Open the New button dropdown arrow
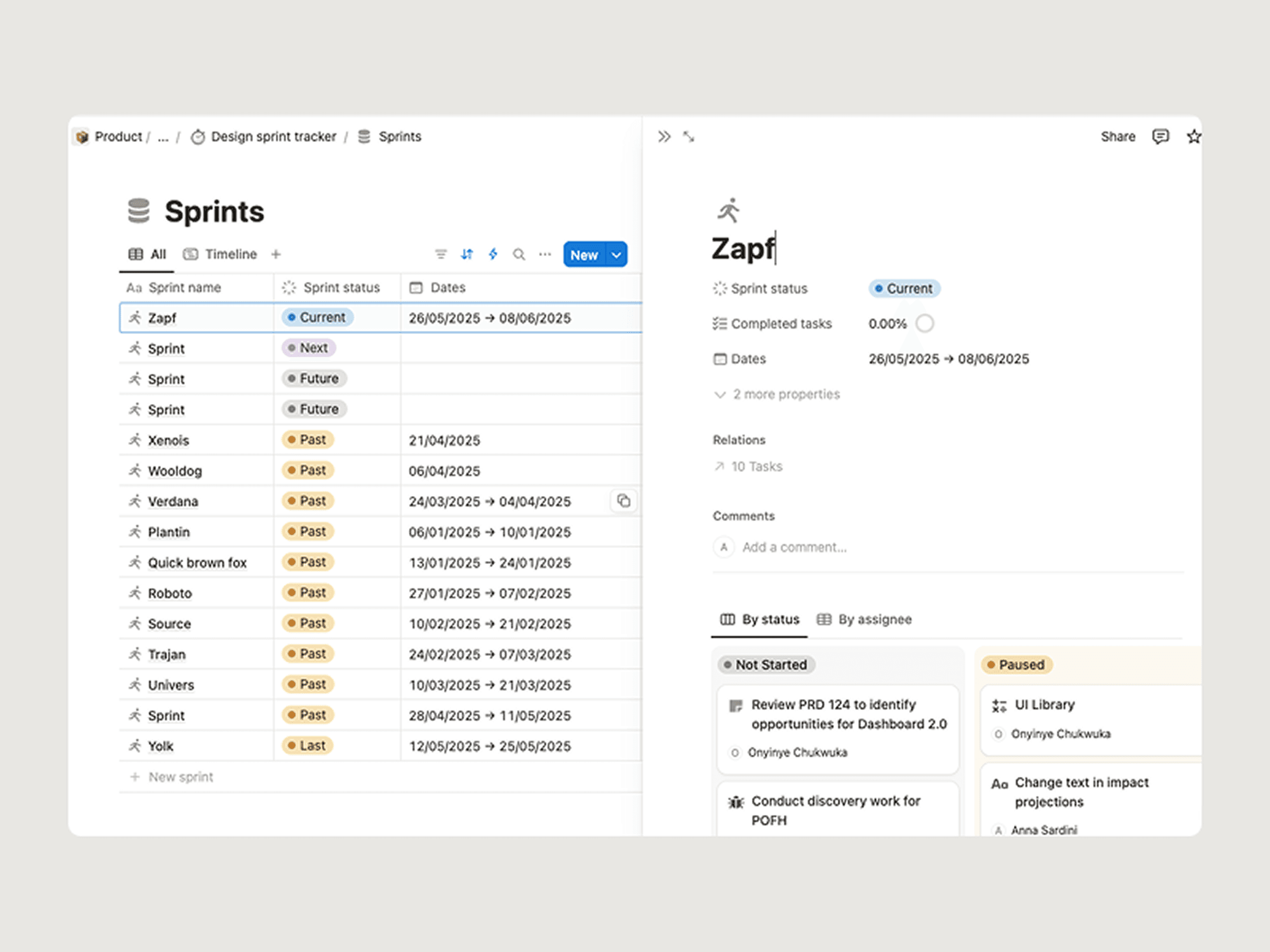The image size is (1270, 952). pos(616,255)
